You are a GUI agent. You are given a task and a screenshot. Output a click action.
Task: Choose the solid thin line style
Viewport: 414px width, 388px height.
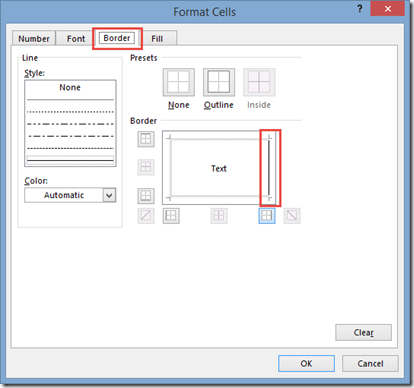(x=70, y=160)
